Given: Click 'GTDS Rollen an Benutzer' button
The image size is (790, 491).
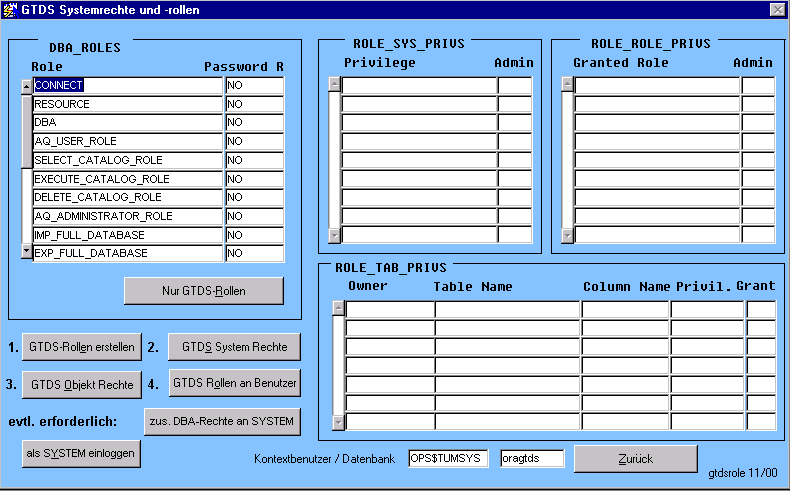Looking at the screenshot, I should 234,383.
